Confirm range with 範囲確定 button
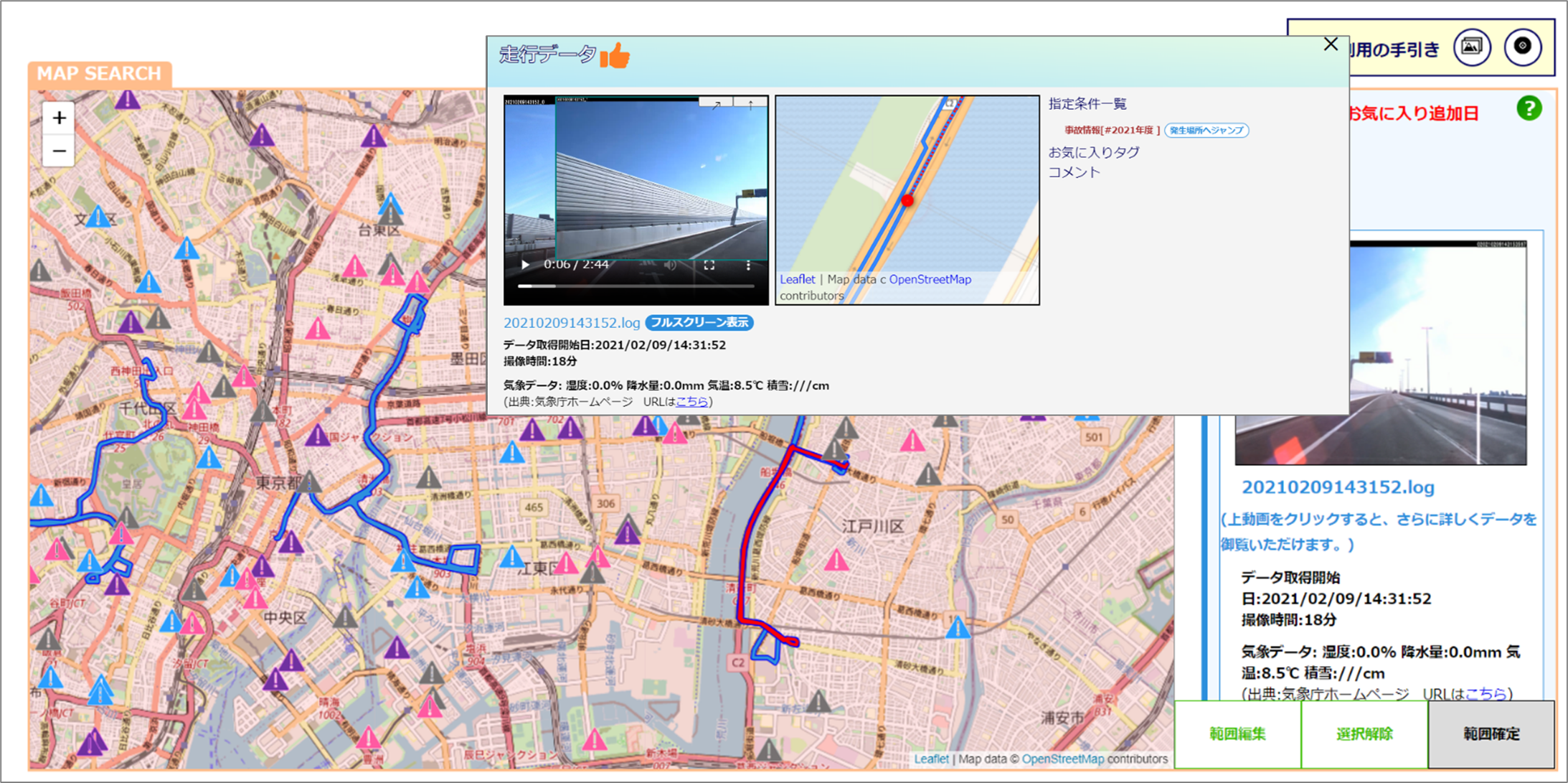Screen dimensions: 1568x783 pos(1491,733)
